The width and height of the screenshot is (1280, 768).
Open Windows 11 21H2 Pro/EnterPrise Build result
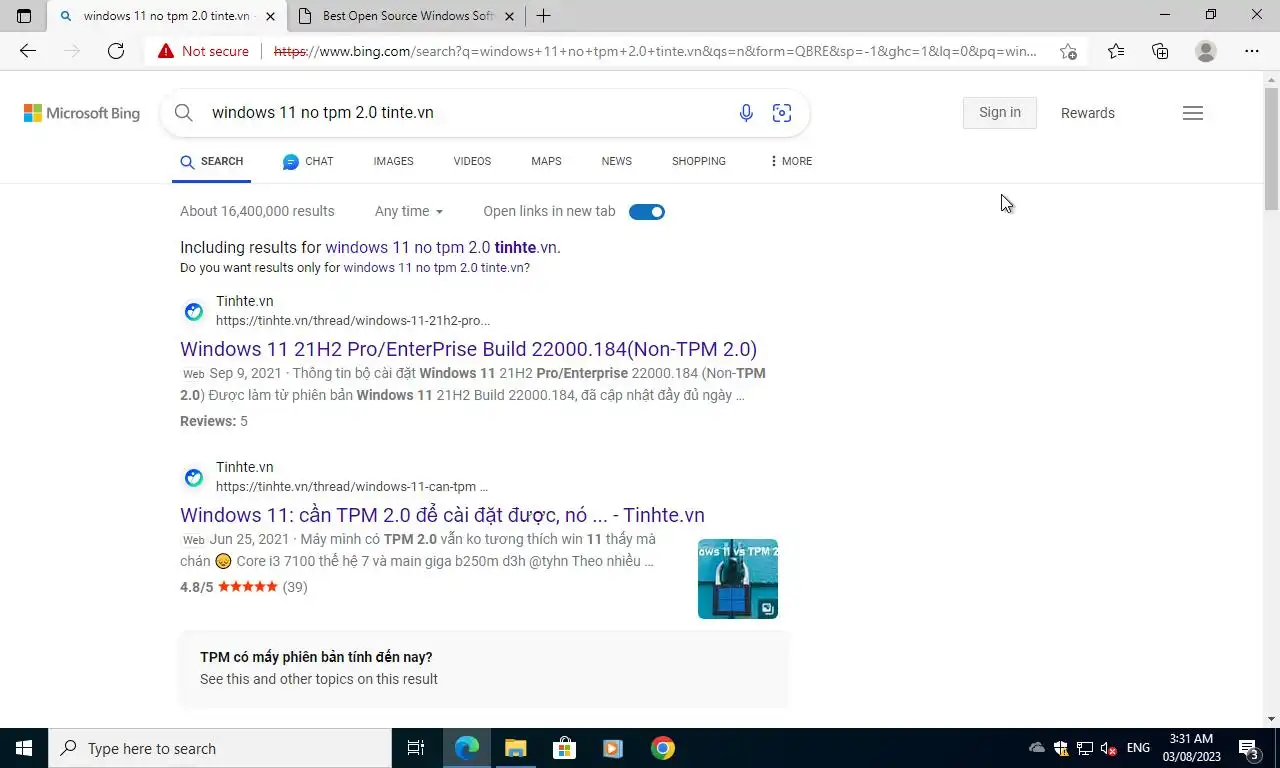[x=468, y=349]
